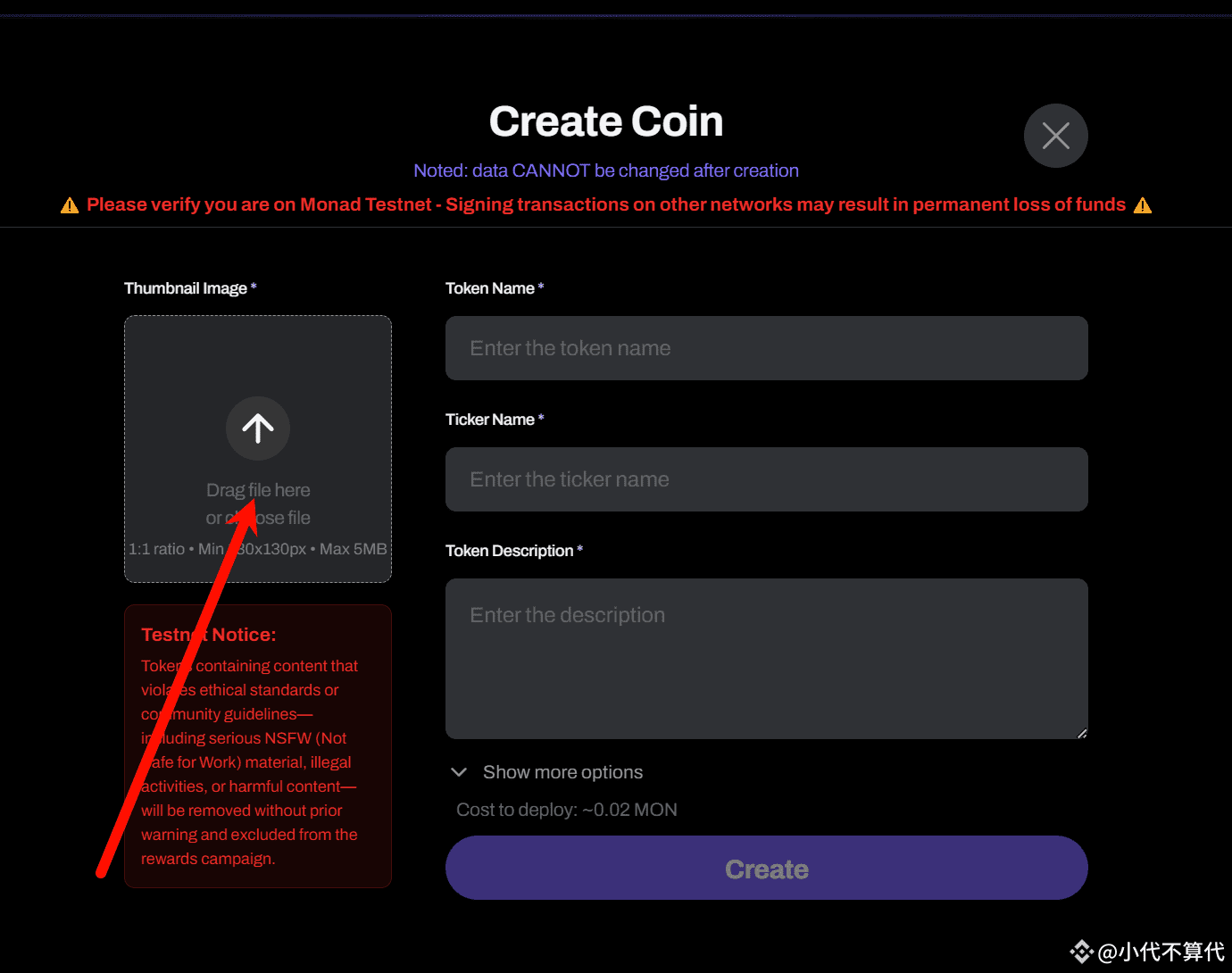Click the Monad Testnet warning message
This screenshot has height=973, width=1232.
coord(606,204)
